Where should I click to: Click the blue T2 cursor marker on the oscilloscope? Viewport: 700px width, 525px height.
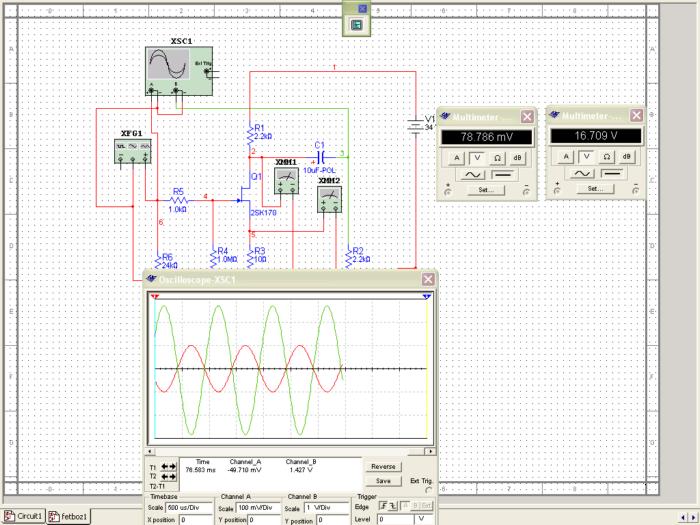point(427,297)
